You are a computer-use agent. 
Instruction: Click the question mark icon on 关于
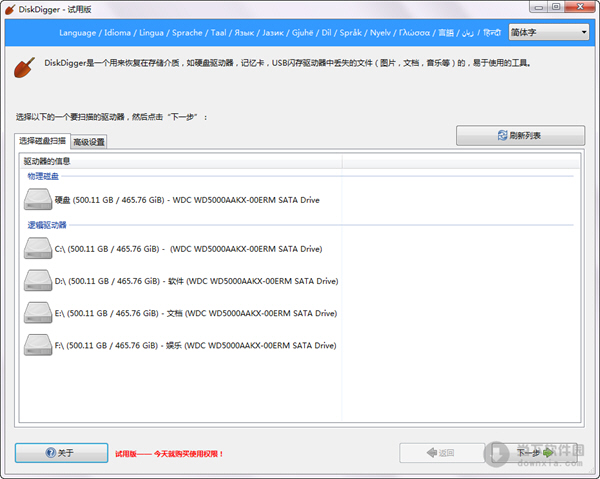coord(51,453)
